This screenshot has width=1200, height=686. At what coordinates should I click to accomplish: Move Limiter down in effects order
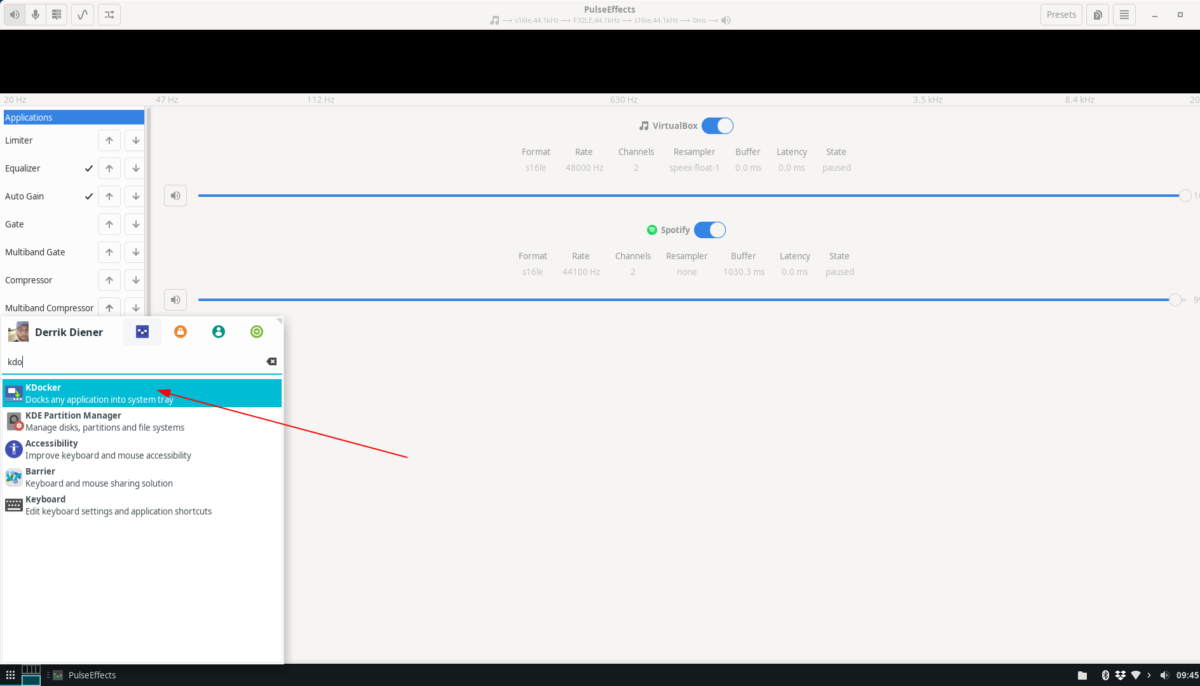click(134, 139)
